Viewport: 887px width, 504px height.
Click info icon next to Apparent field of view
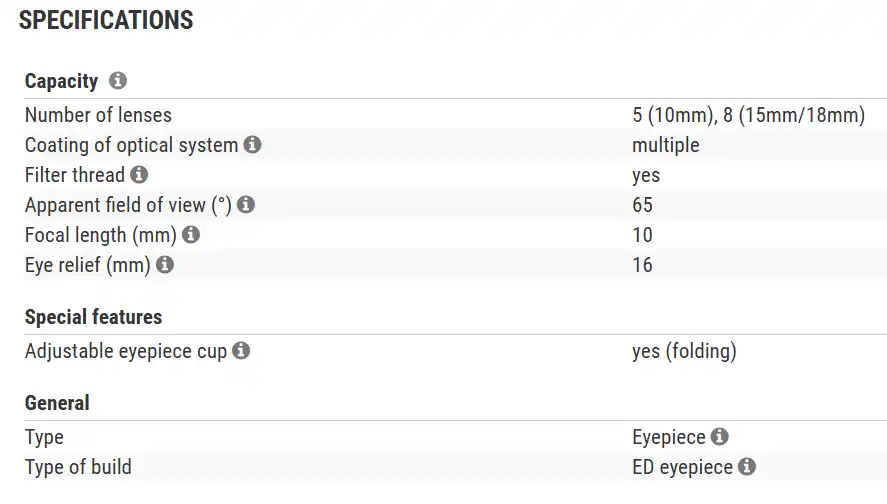(x=246, y=205)
